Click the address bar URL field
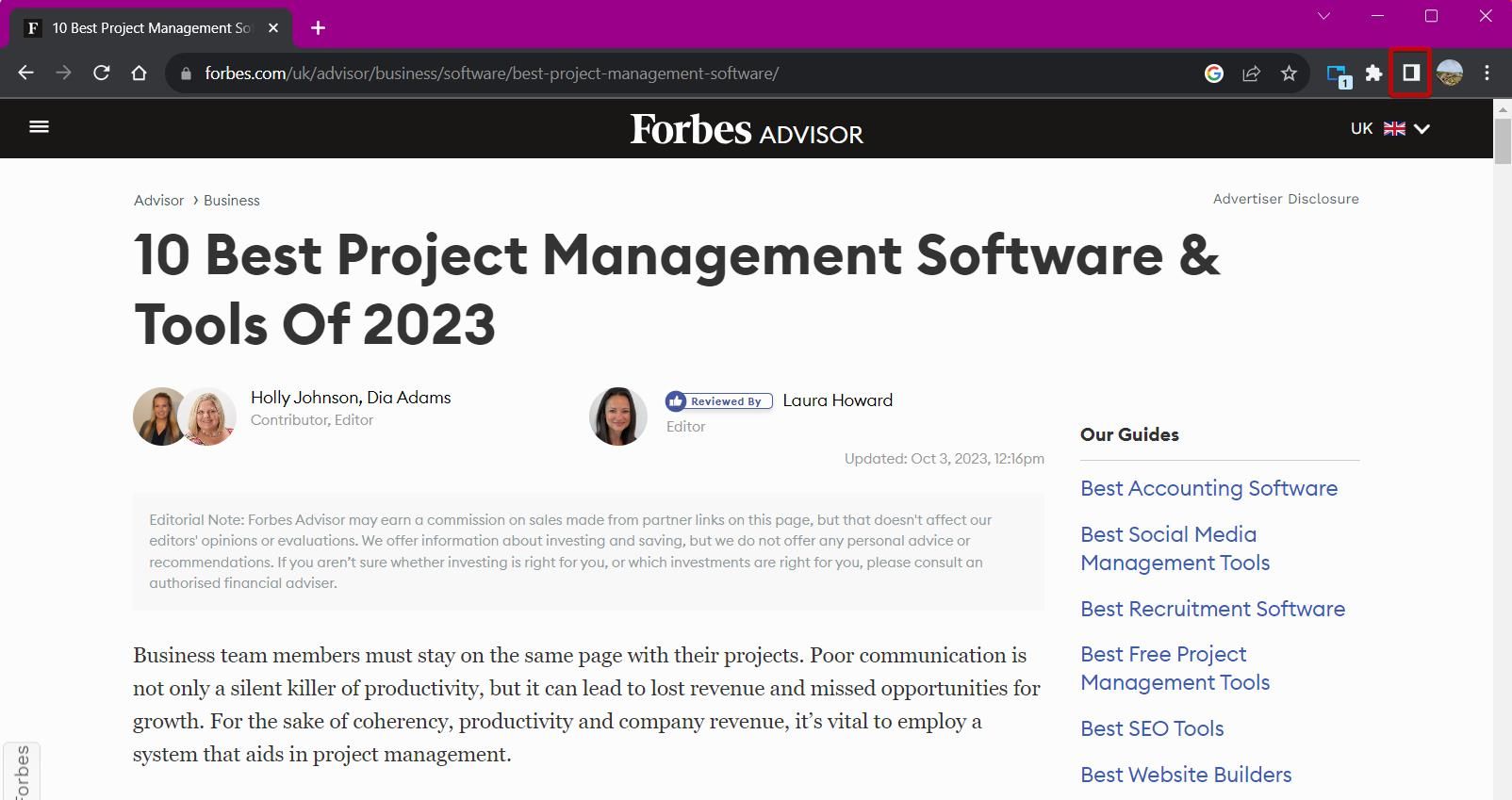The height and width of the screenshot is (800, 1512). (660, 73)
